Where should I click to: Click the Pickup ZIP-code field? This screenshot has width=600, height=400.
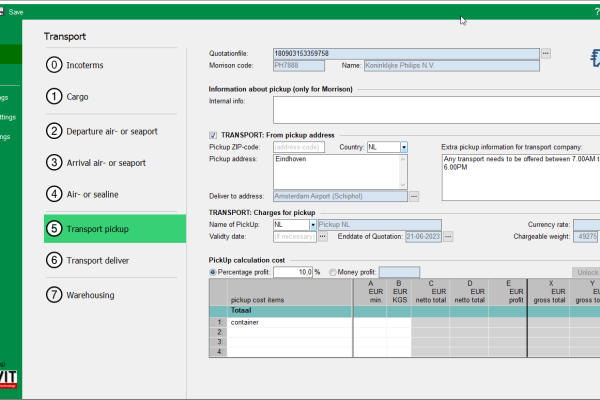[x=299, y=147]
